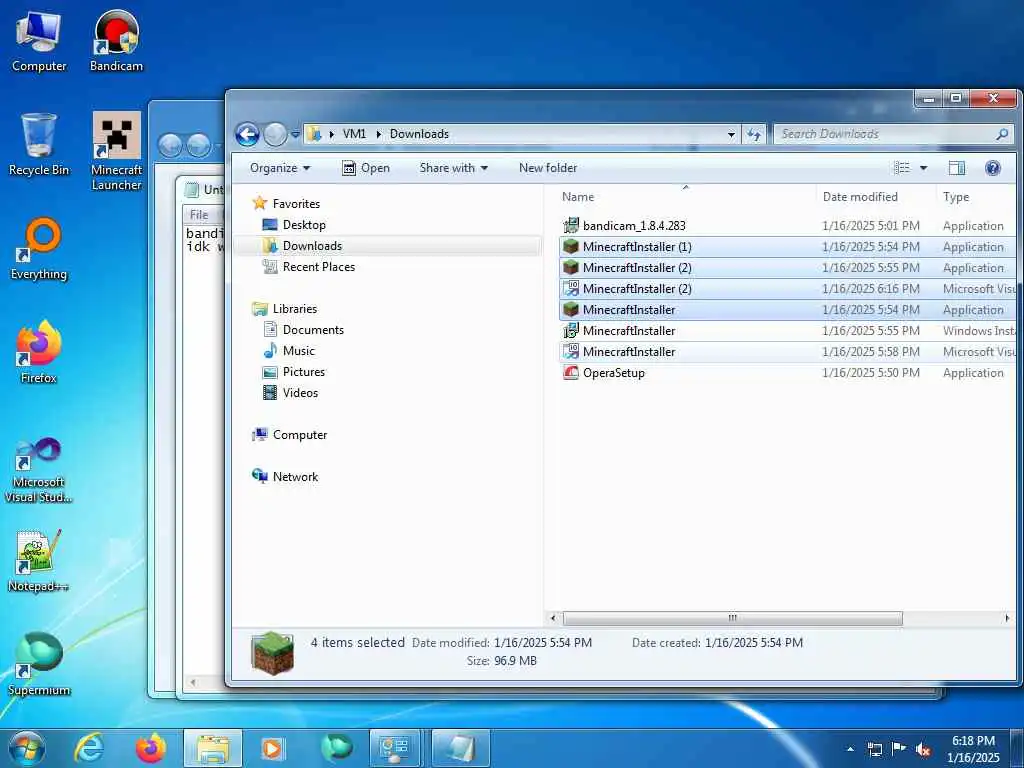Open the Documents library
This screenshot has width=1024, height=768.
click(303, 330)
